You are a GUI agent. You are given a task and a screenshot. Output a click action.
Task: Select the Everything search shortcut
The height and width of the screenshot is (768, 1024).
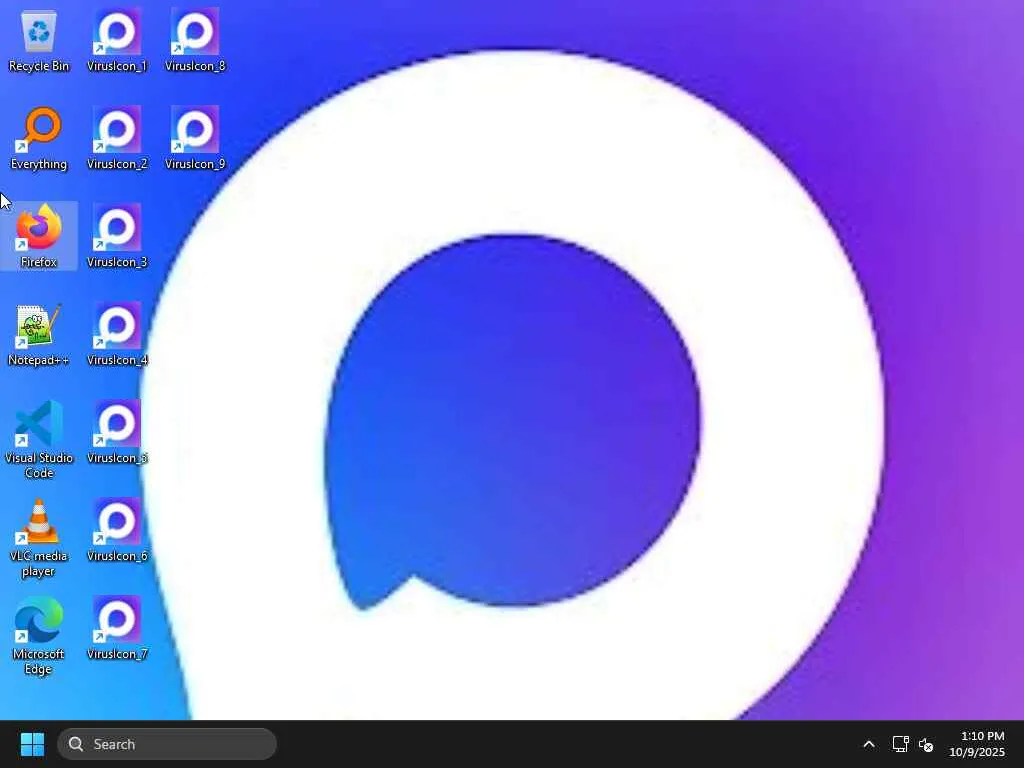39,138
